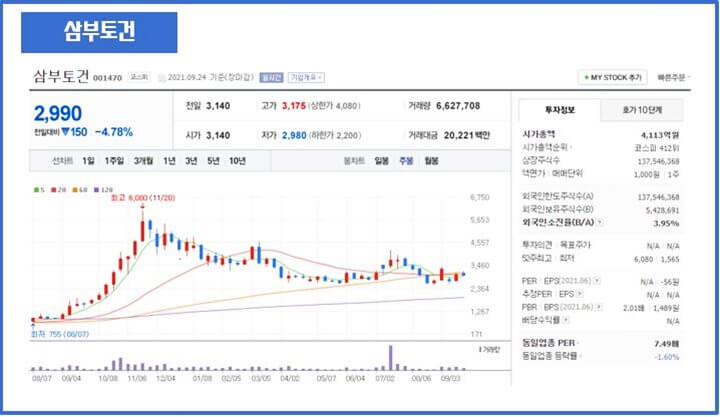This screenshot has height=417, width=720.
Task: Expand 외국인소진율(B/A) info arrow
Action: click(600, 223)
